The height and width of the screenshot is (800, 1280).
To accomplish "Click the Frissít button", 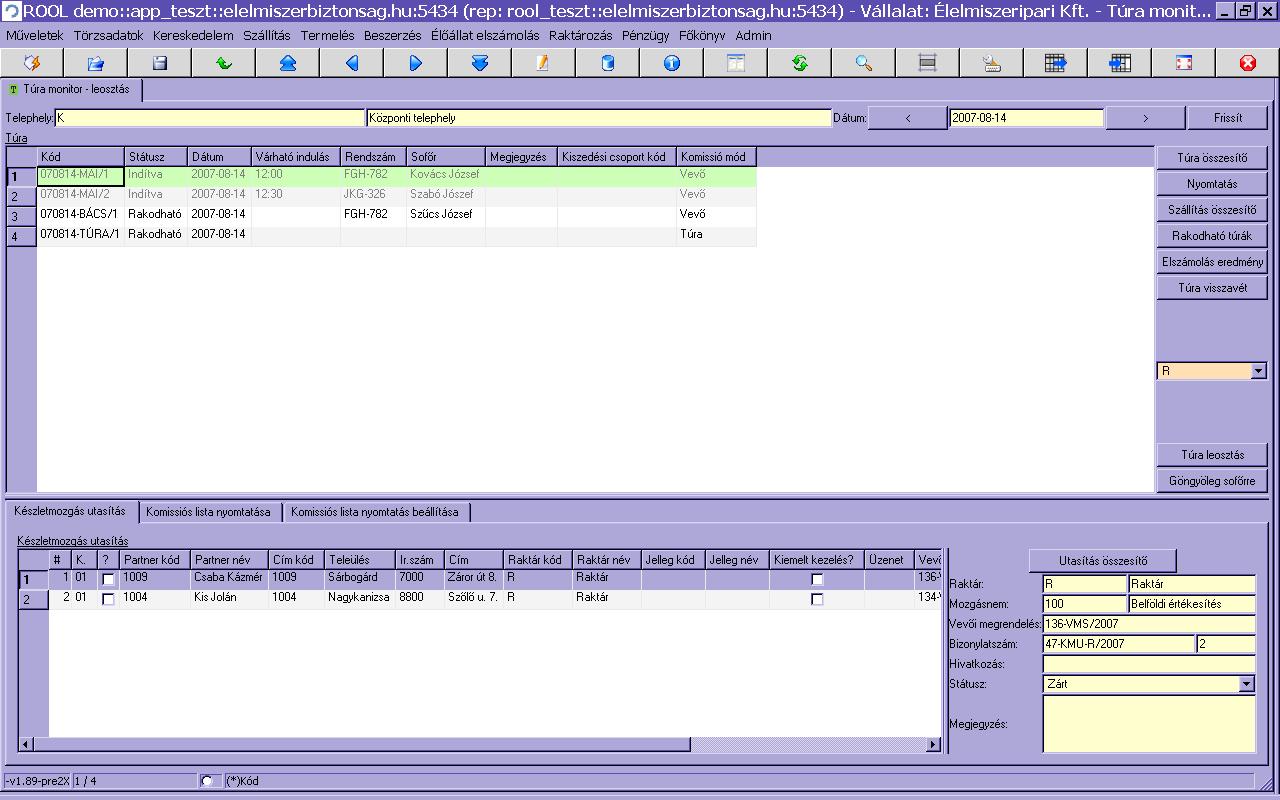I will coord(1227,118).
